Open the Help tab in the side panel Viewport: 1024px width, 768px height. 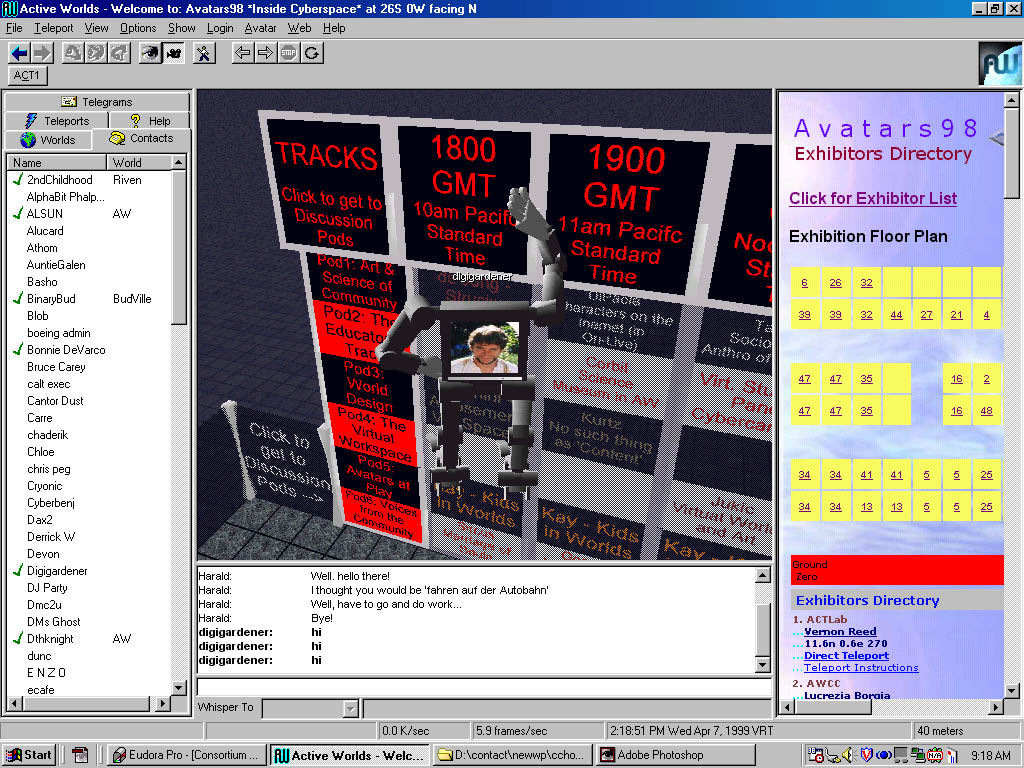(150, 121)
